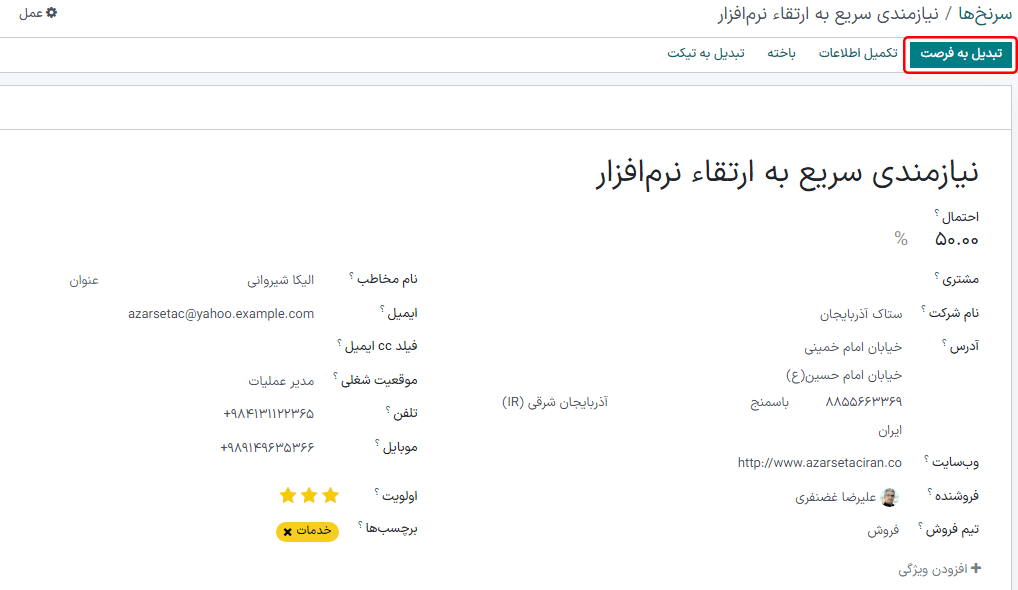1018x590 pixels.
Task: Navigate back via سرنخ‌ها breadcrumb
Action: click(x=986, y=16)
